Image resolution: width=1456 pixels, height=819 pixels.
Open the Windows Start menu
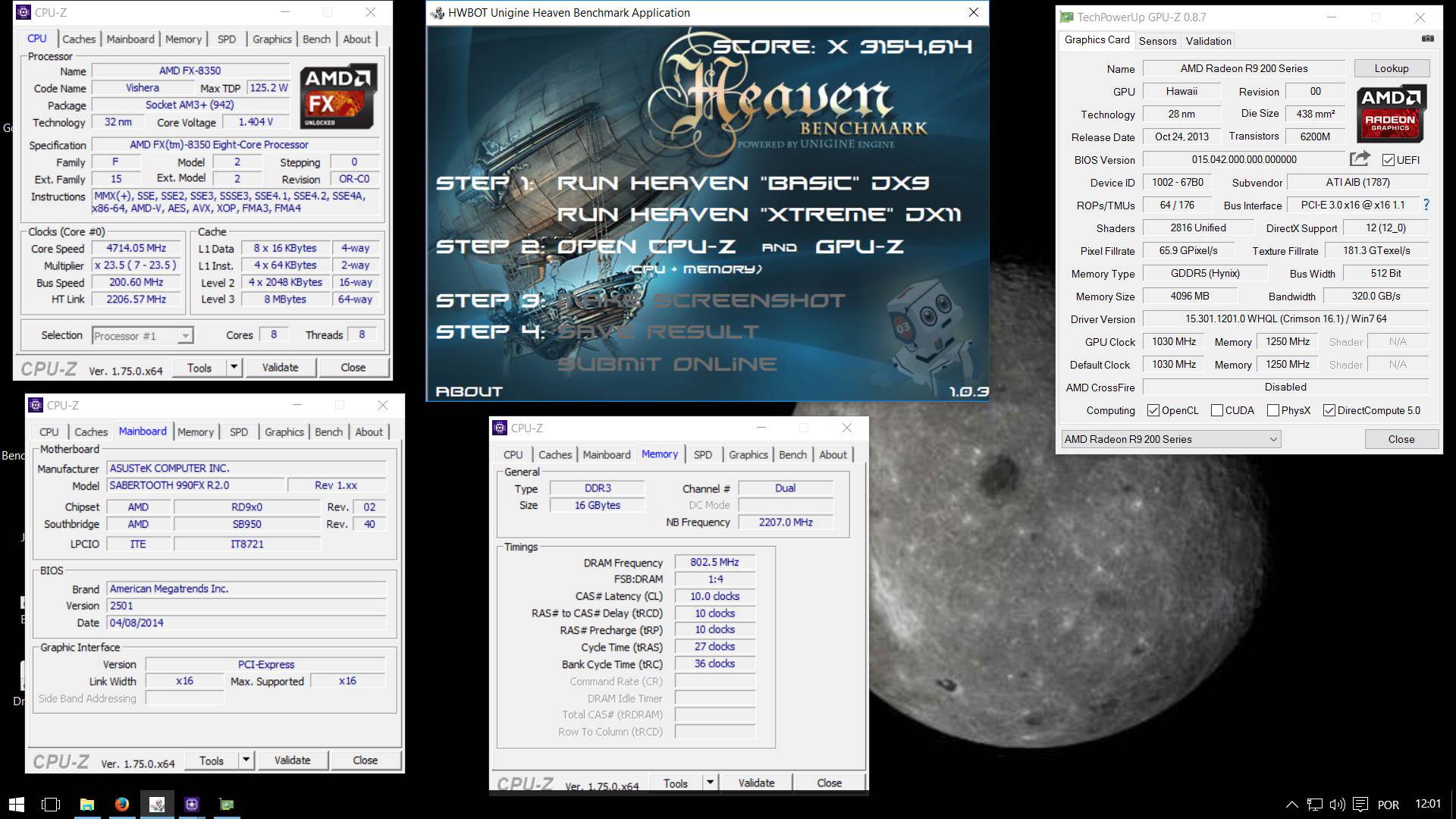16,804
